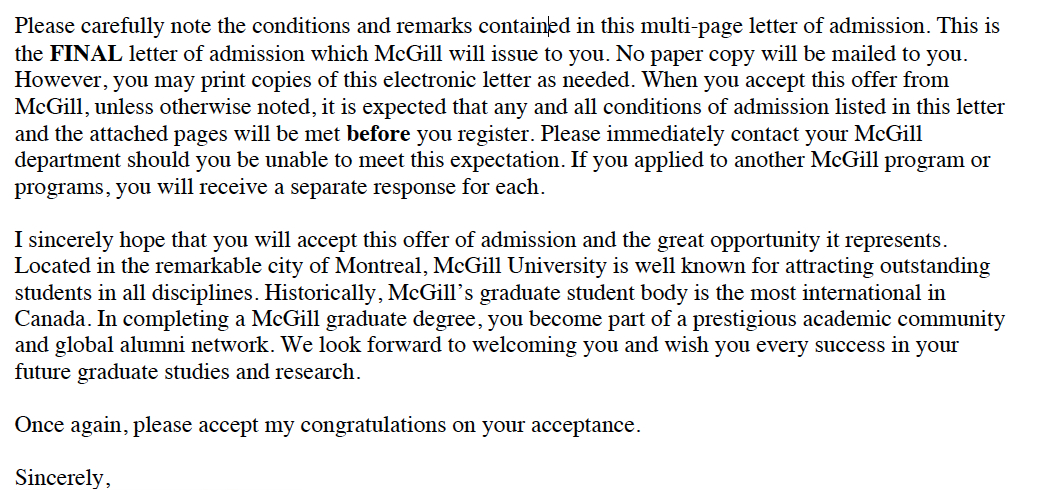The image size is (1055, 490).
Task: Click the word programs at line start
Action: click(x=59, y=186)
